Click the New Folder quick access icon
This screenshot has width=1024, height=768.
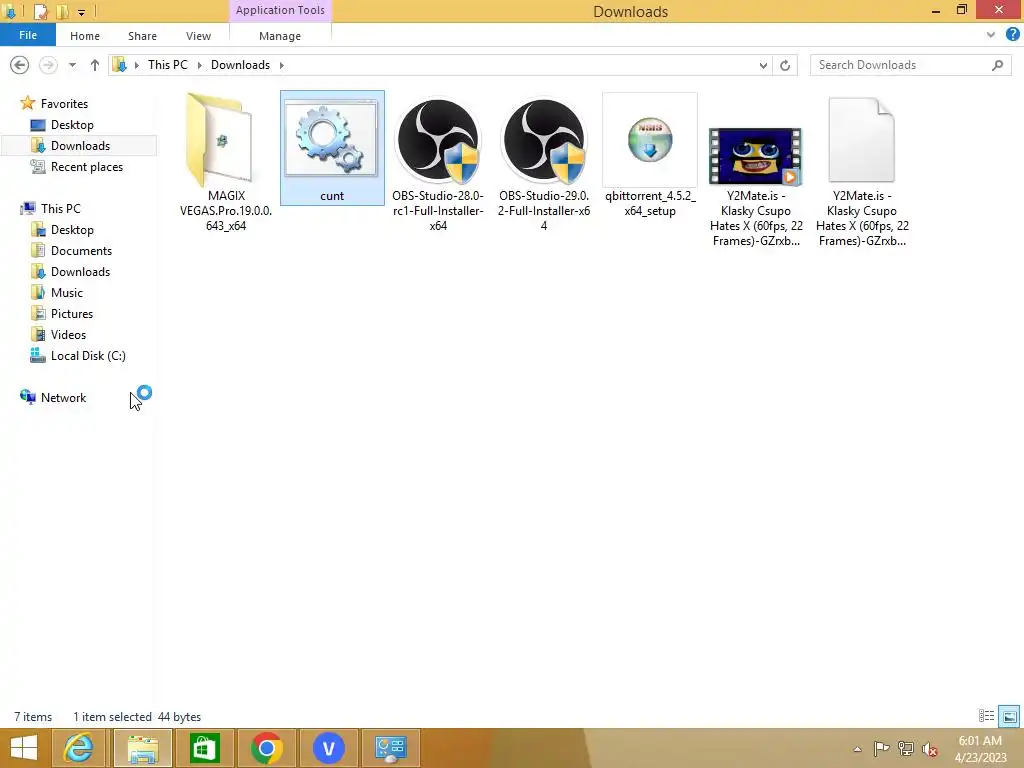coord(63,11)
